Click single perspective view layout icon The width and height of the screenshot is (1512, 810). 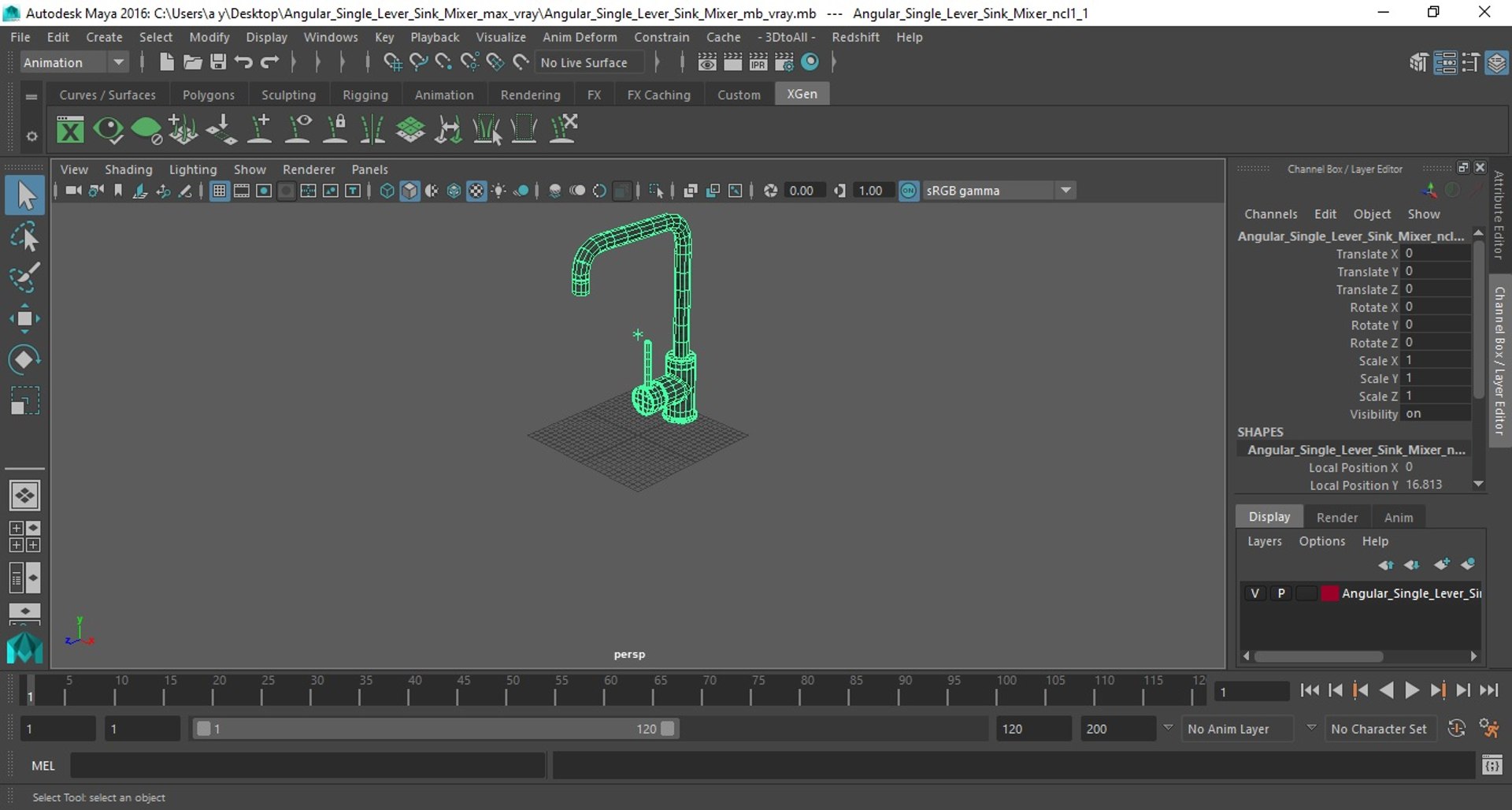click(24, 496)
